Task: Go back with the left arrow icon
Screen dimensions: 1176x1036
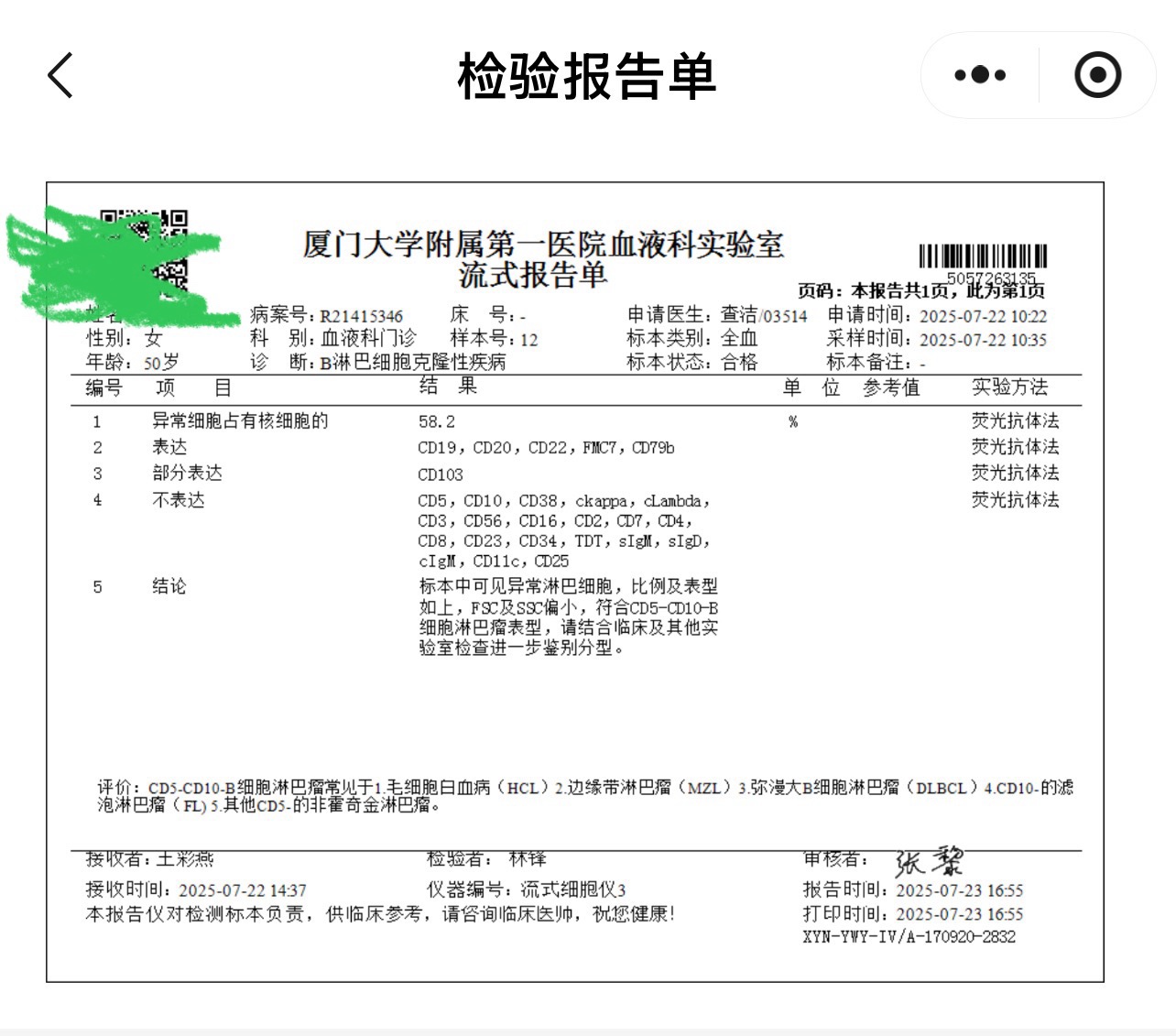Action: [x=60, y=75]
